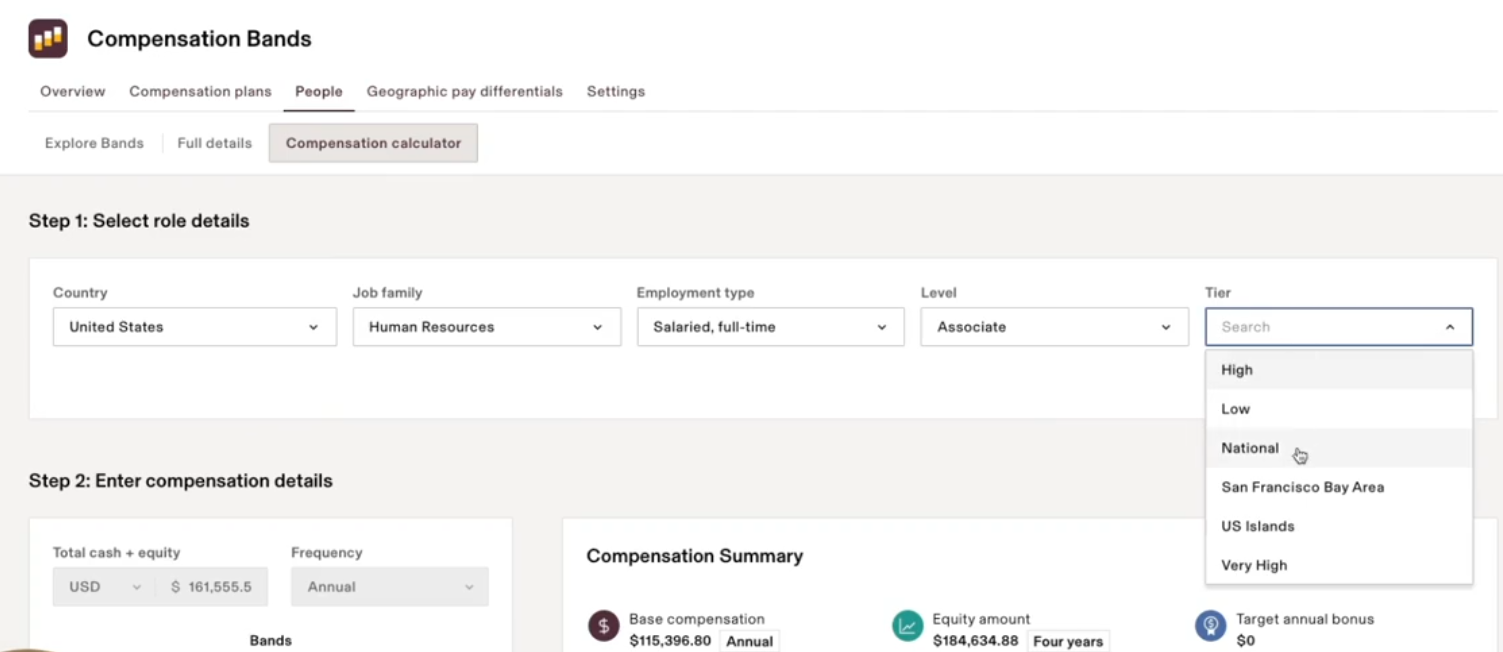Pick the US Islands tier option

tap(1257, 526)
